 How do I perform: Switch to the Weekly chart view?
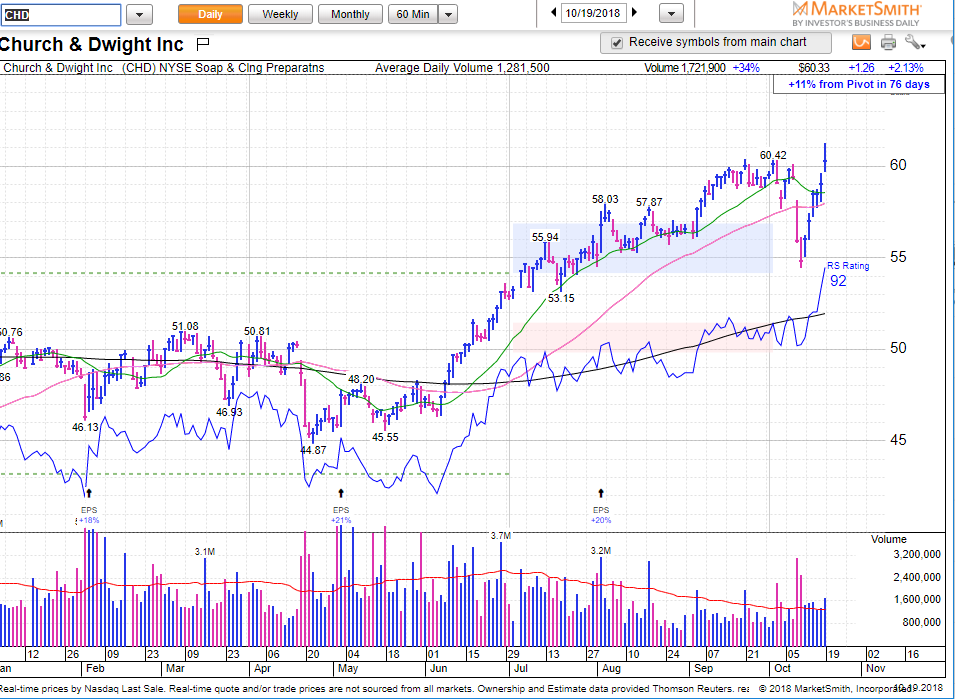tap(280, 14)
